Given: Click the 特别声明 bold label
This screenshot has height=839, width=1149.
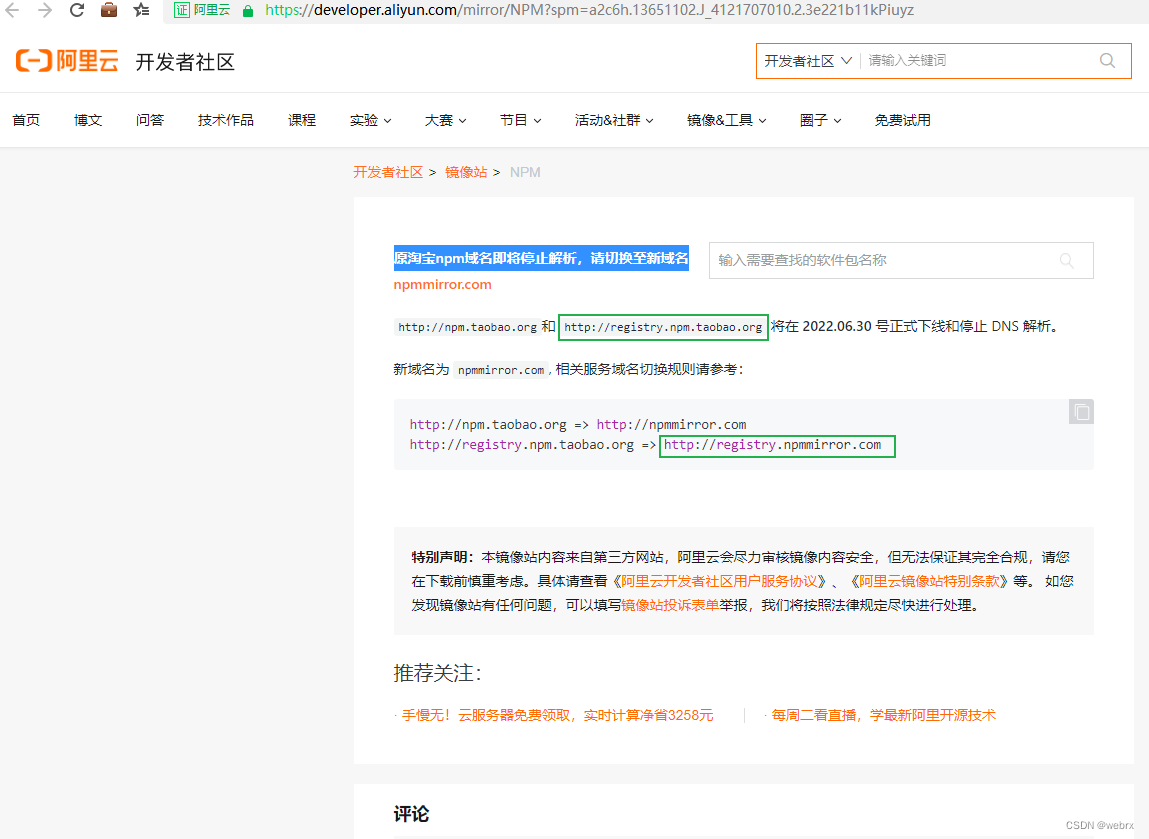Looking at the screenshot, I should [x=442, y=557].
